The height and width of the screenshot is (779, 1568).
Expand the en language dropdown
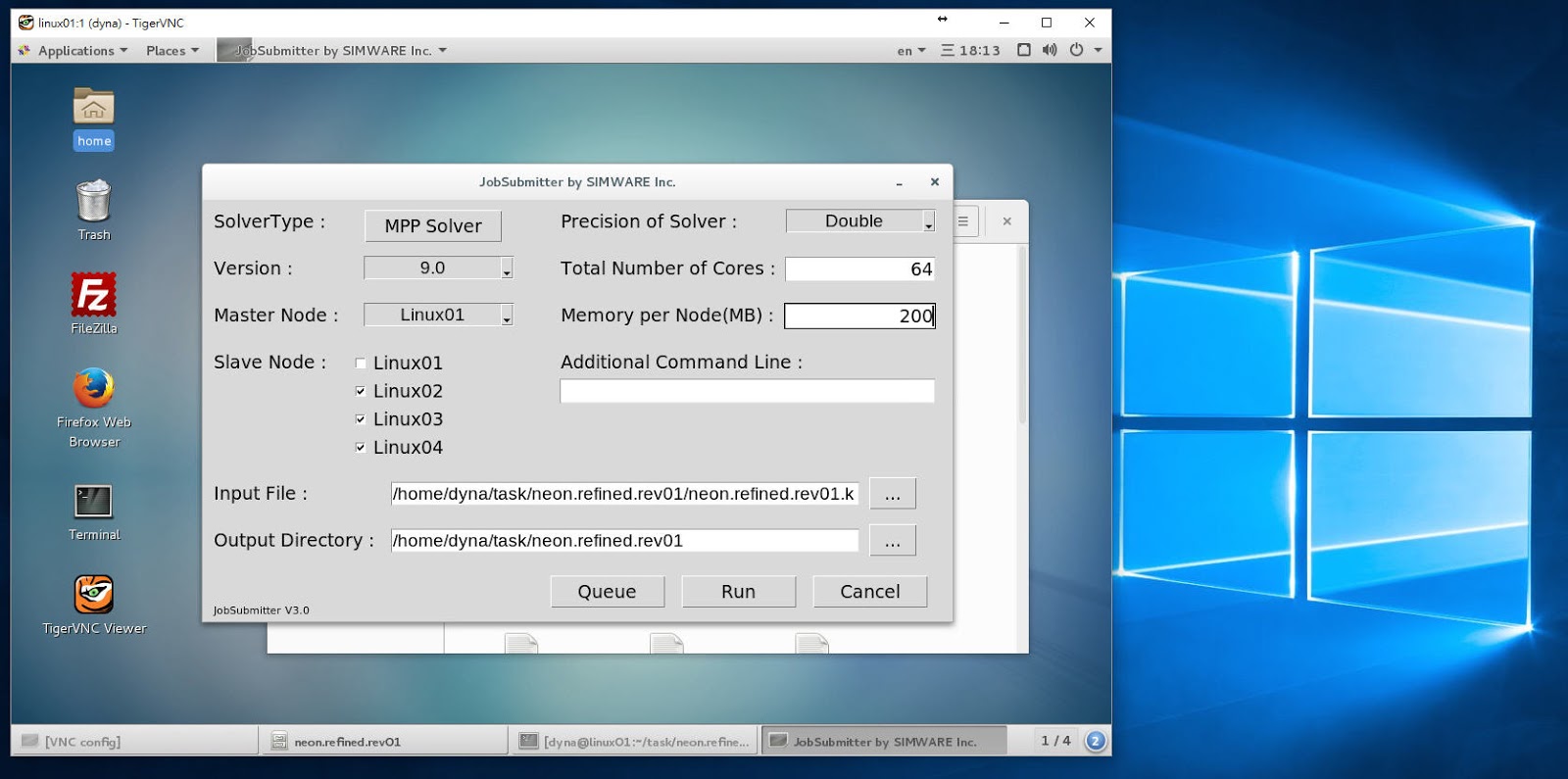(x=910, y=50)
